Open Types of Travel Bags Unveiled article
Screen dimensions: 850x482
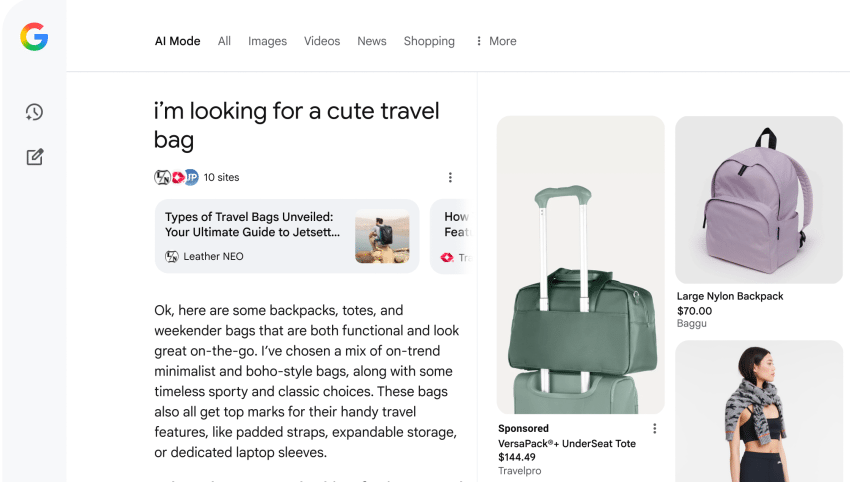point(252,224)
